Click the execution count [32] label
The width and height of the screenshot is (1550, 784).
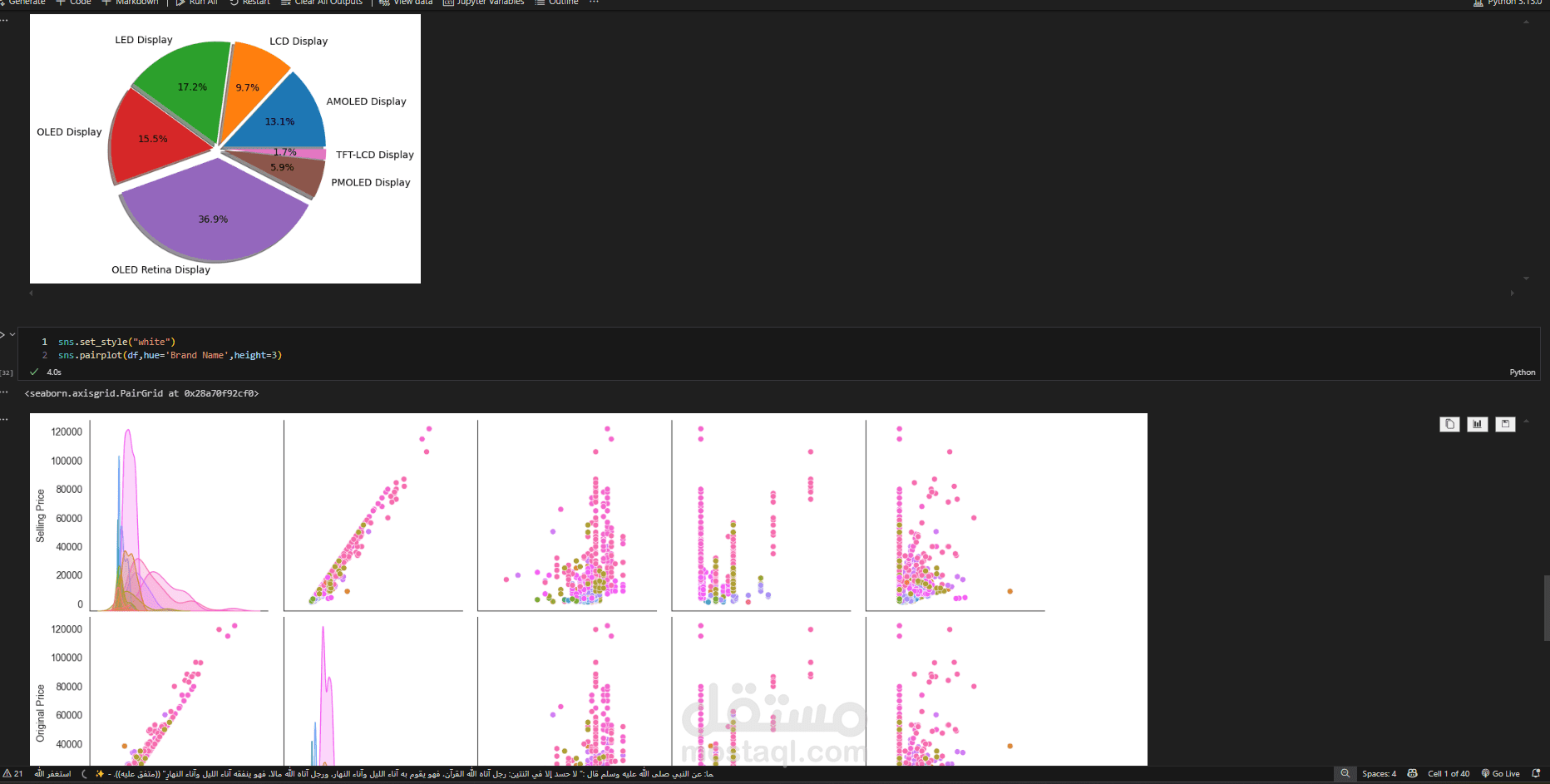point(7,372)
